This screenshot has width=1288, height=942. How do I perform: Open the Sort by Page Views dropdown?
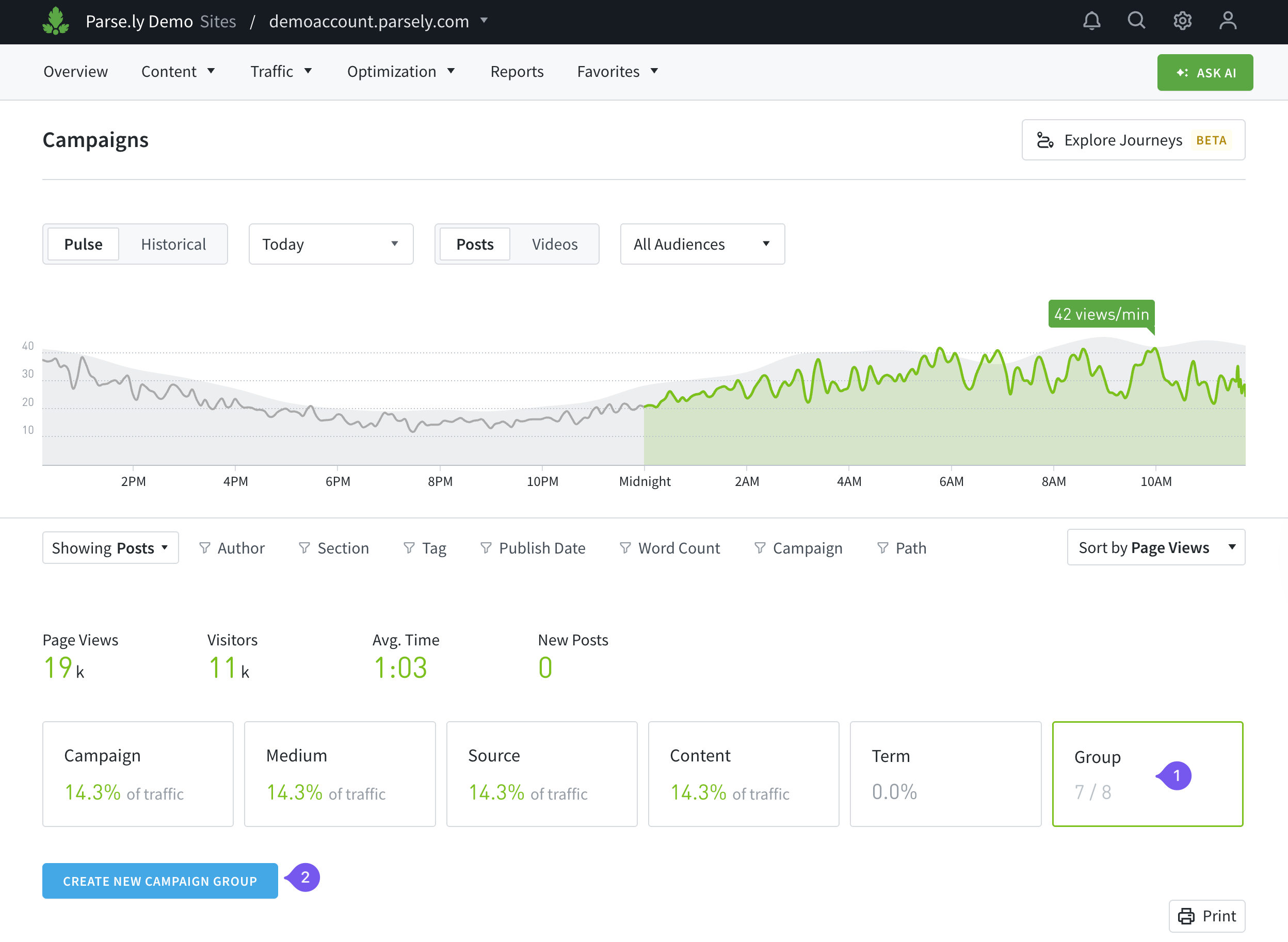(1156, 547)
